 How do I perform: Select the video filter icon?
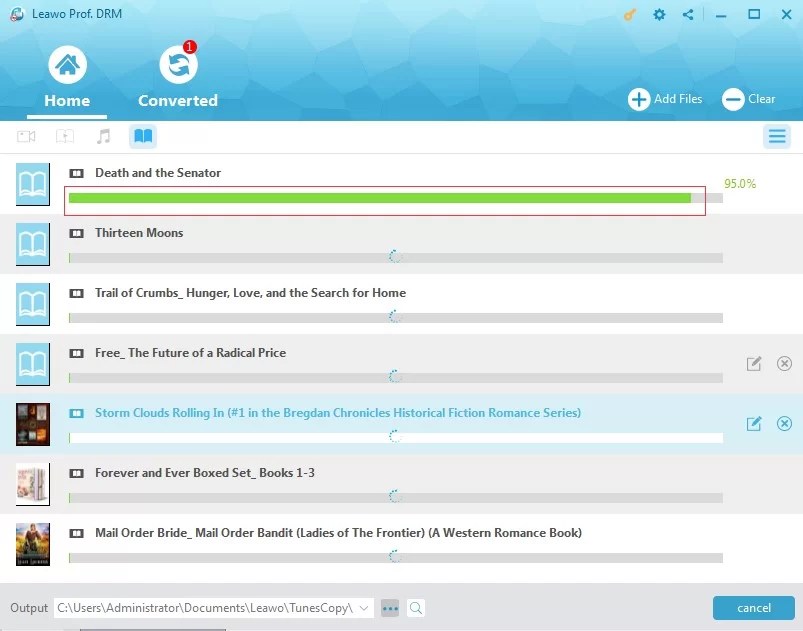(x=27, y=136)
